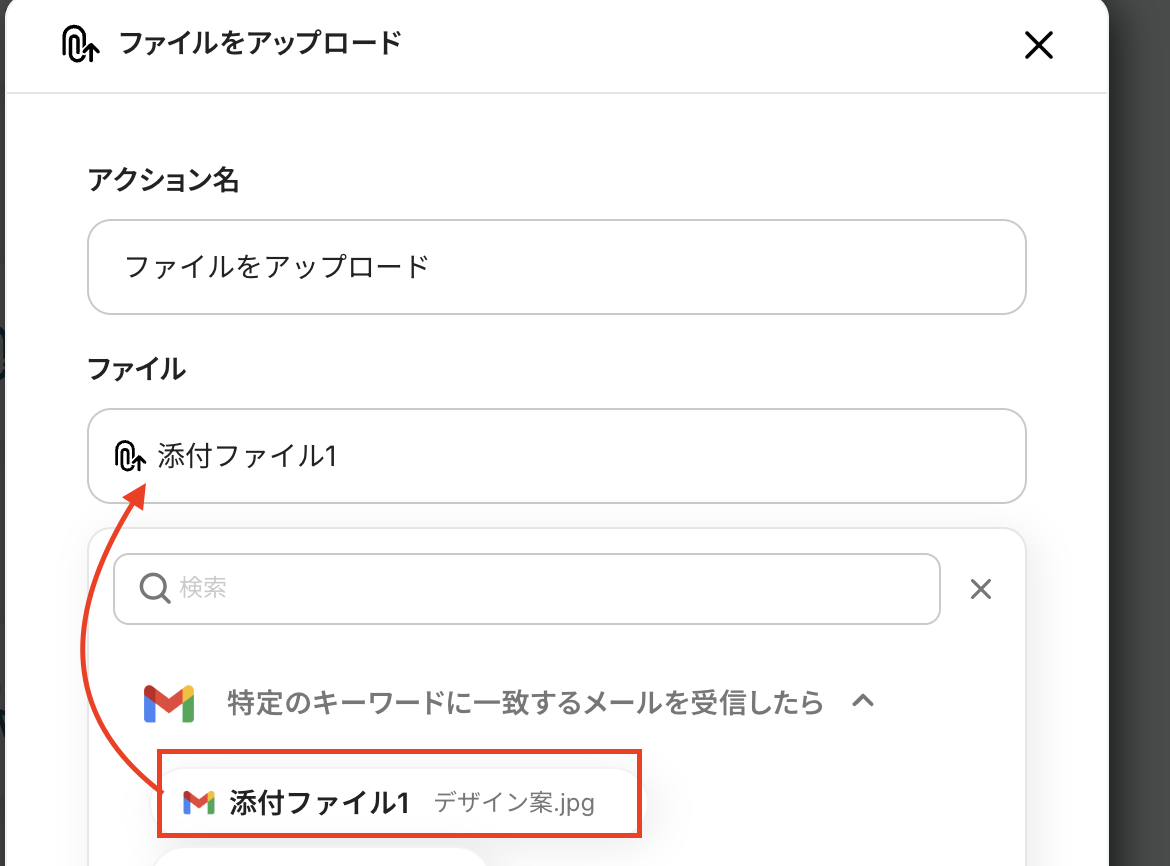Image resolution: width=1170 pixels, height=866 pixels.
Task: Click the partially visible option below 添付ファイル1
Action: point(320,856)
